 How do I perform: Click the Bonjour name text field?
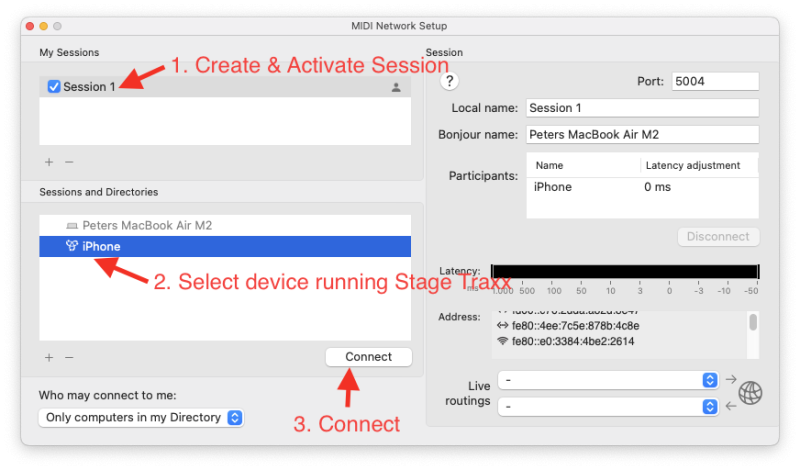[x=642, y=134]
